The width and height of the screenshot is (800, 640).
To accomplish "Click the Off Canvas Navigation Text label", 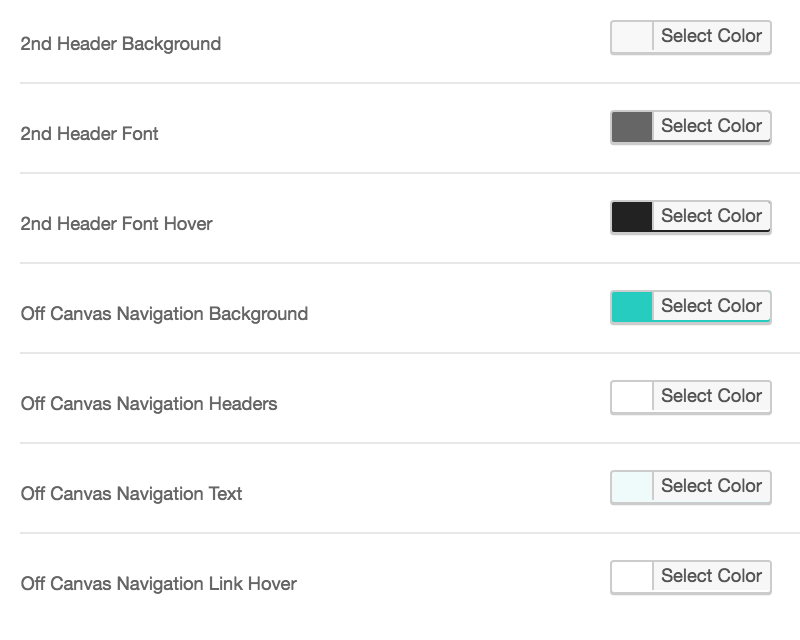I will (131, 494).
